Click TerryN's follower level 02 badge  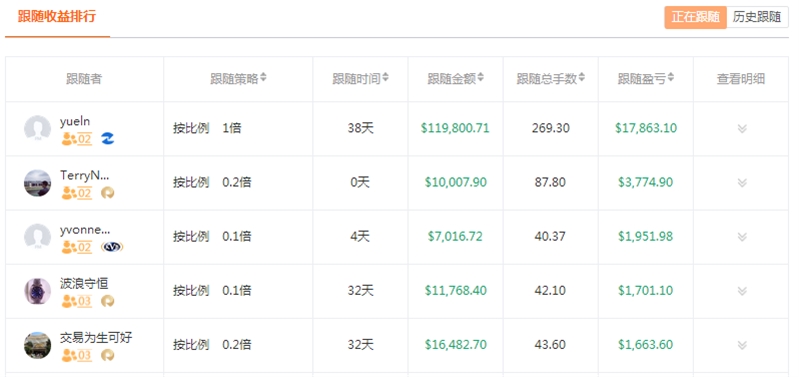coord(76,193)
